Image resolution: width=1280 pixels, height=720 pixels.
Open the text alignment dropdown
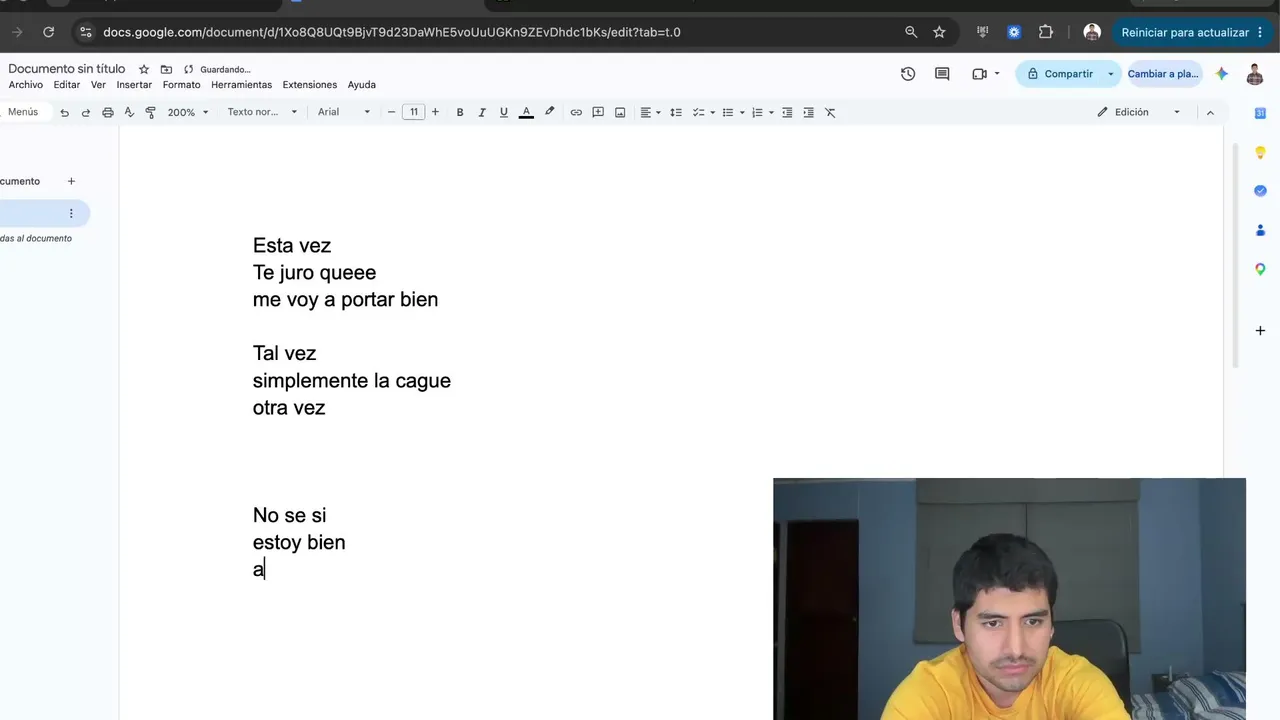click(x=650, y=112)
